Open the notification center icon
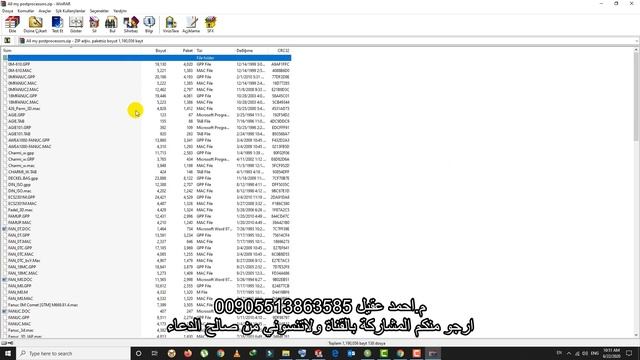This screenshot has width=640, height=360. [629, 353]
